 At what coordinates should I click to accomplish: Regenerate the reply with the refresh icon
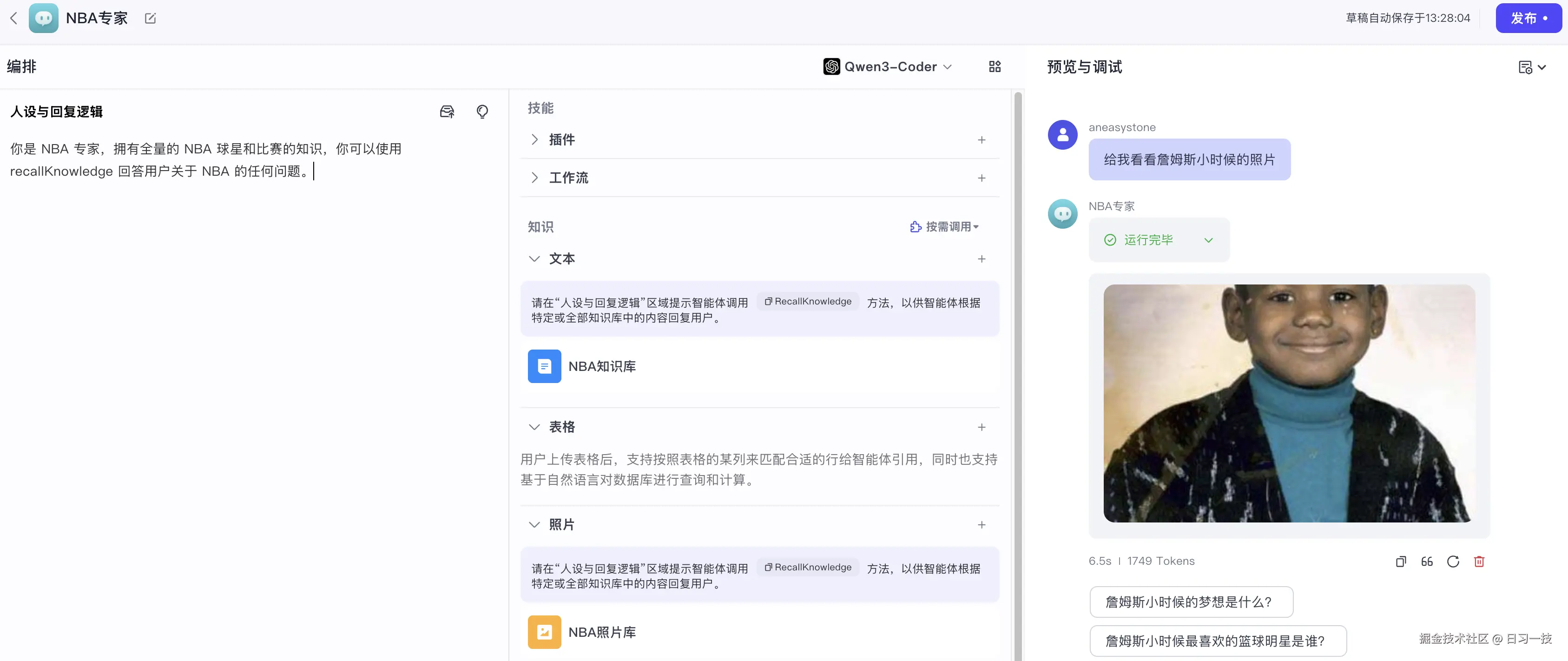[1453, 561]
